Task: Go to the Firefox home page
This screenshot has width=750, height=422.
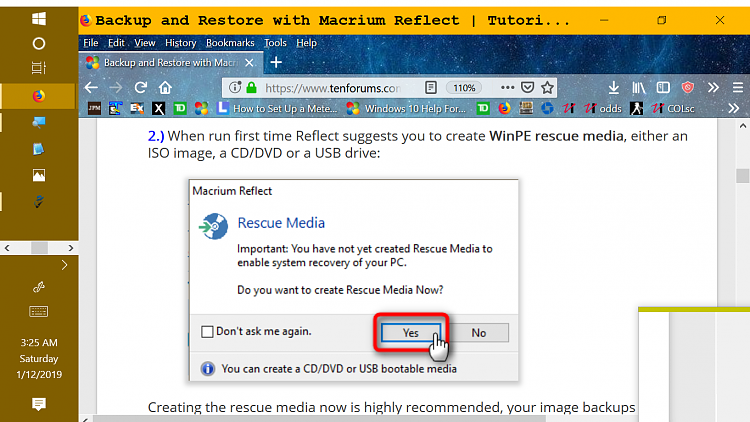Action: coord(165,88)
